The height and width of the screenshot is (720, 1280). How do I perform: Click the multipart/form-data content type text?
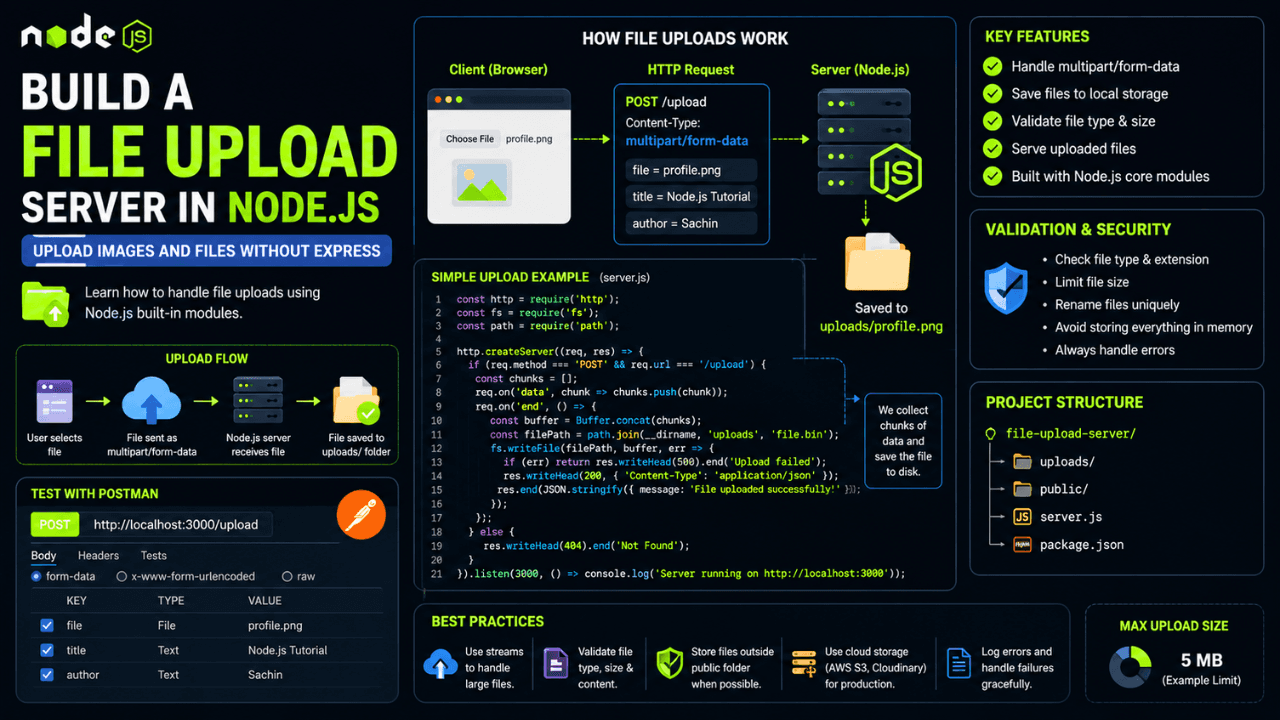click(687, 141)
